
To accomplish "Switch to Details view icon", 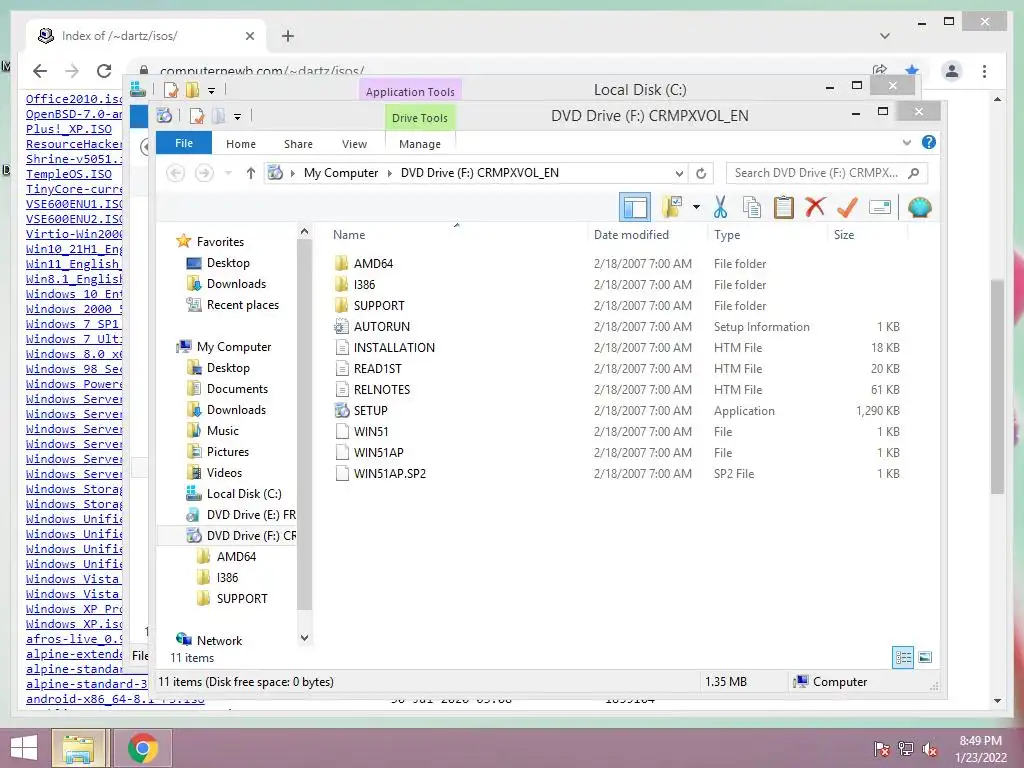I will click(903, 658).
